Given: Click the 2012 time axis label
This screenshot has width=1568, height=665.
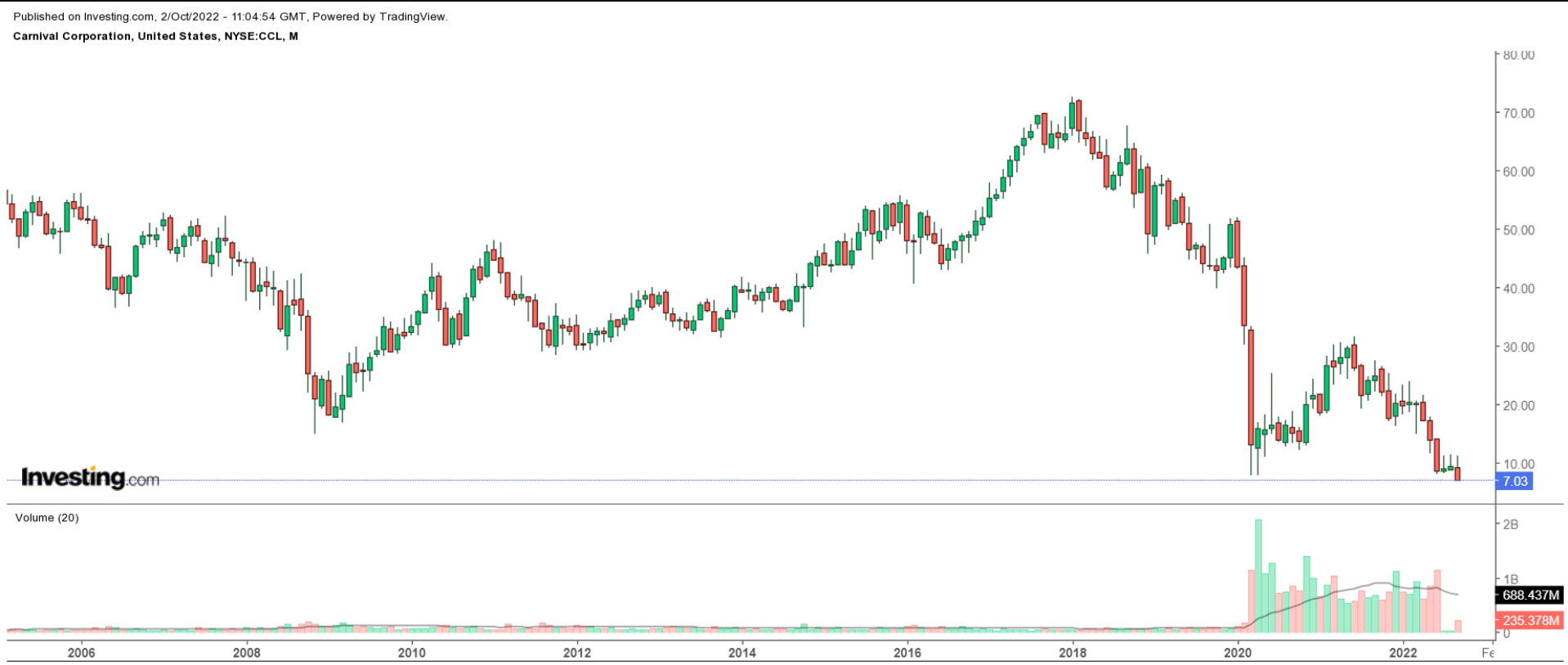Looking at the screenshot, I should (577, 653).
